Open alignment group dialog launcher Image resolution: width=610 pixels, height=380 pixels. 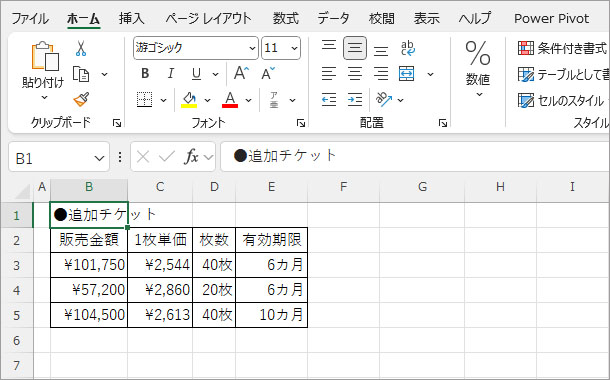(x=442, y=123)
